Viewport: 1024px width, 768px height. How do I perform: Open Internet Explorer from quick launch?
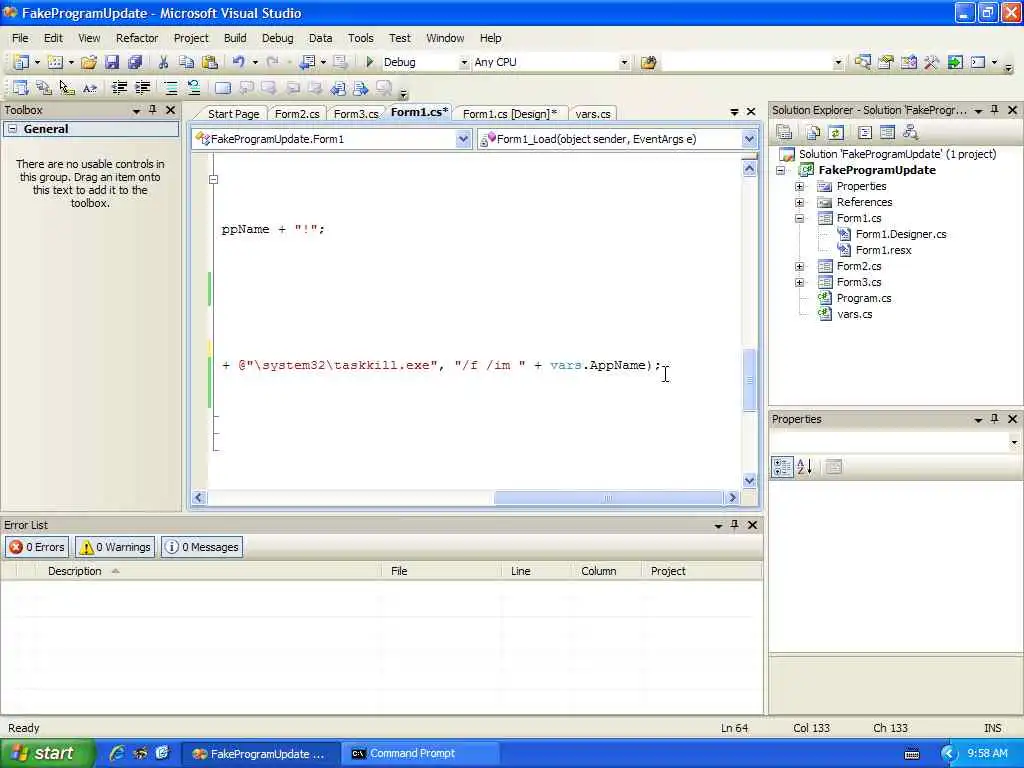pyautogui.click(x=117, y=753)
